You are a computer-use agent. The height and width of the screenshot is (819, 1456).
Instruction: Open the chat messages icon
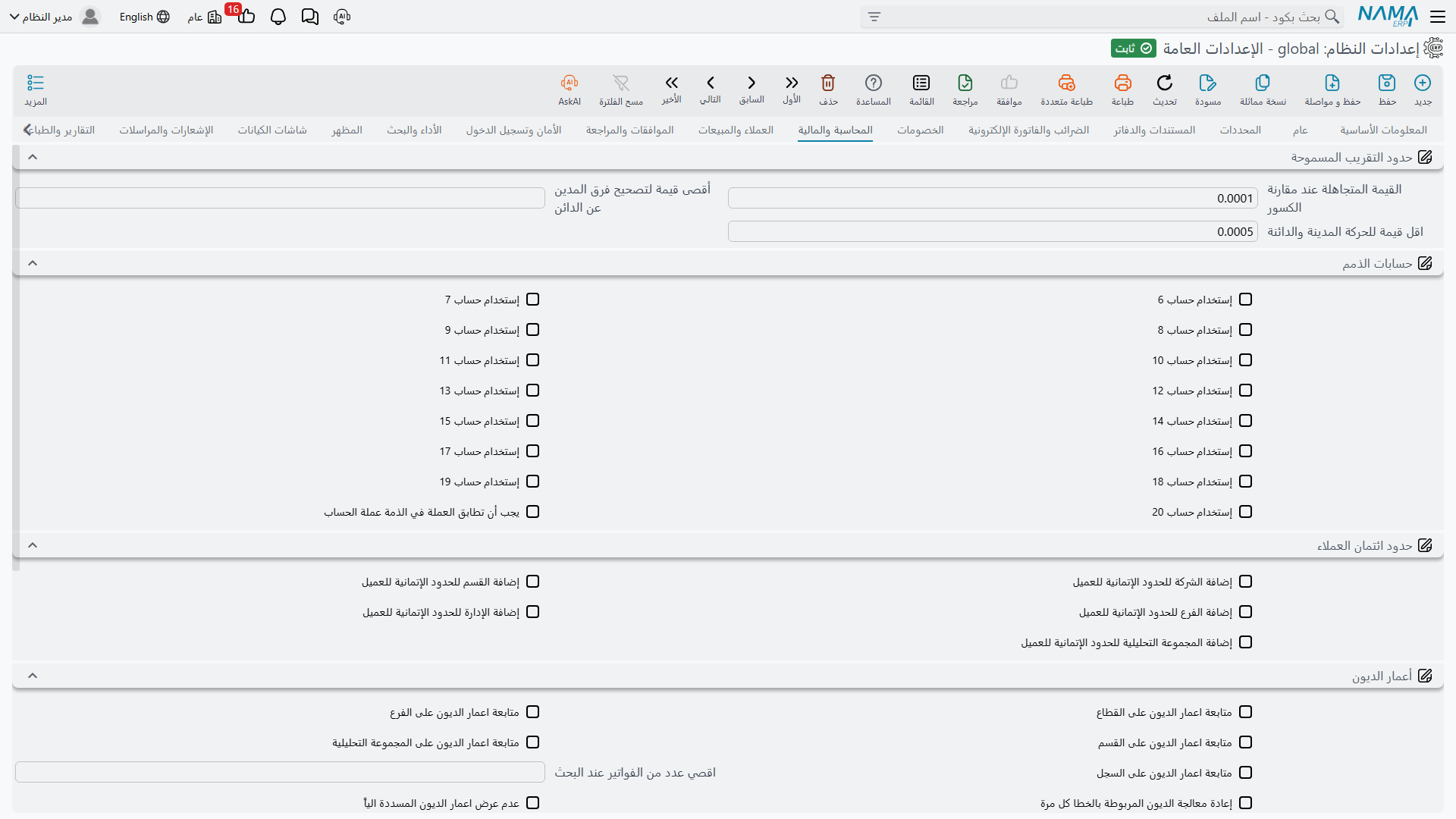310,17
